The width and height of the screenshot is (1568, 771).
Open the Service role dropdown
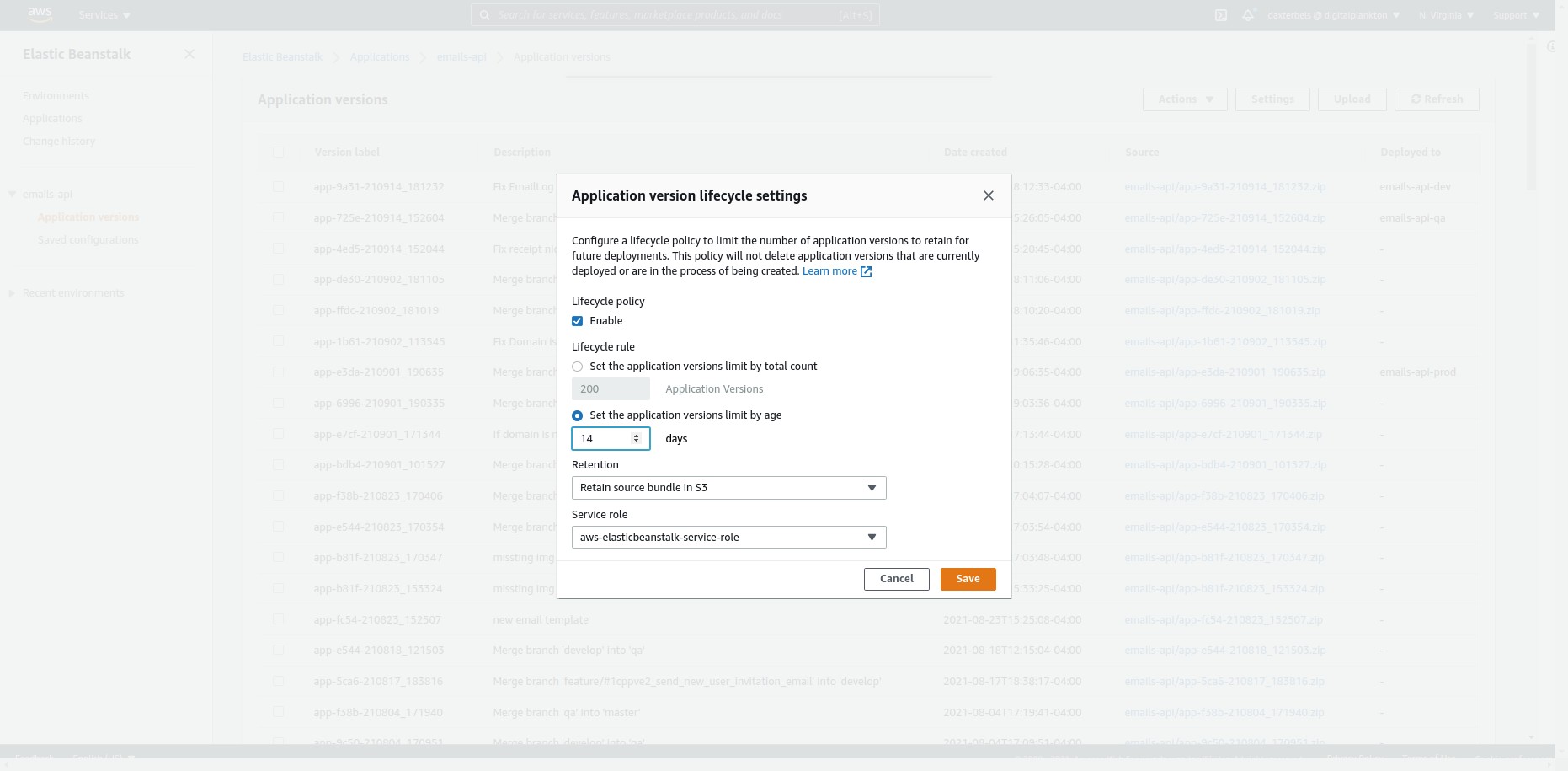[728, 538]
